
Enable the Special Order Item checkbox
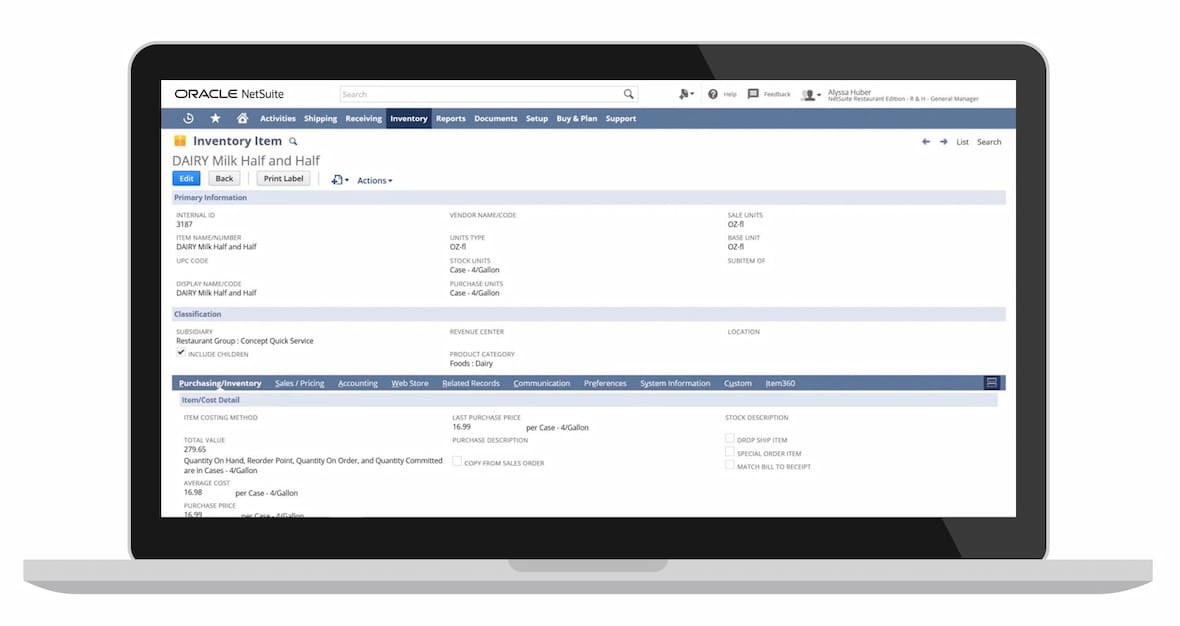click(729, 451)
